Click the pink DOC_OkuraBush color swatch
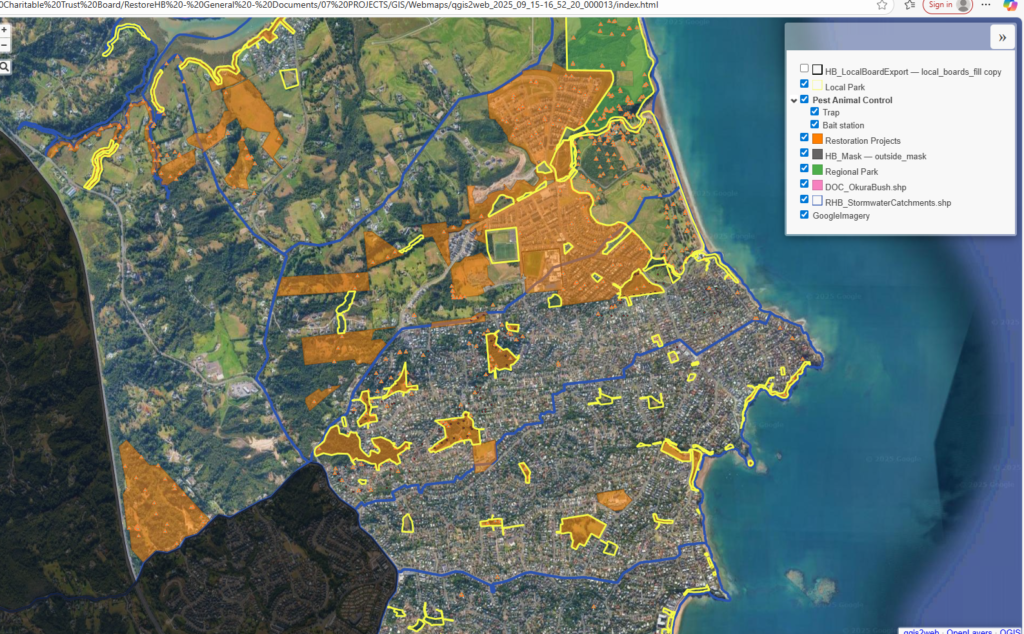1024x634 pixels. point(817,186)
